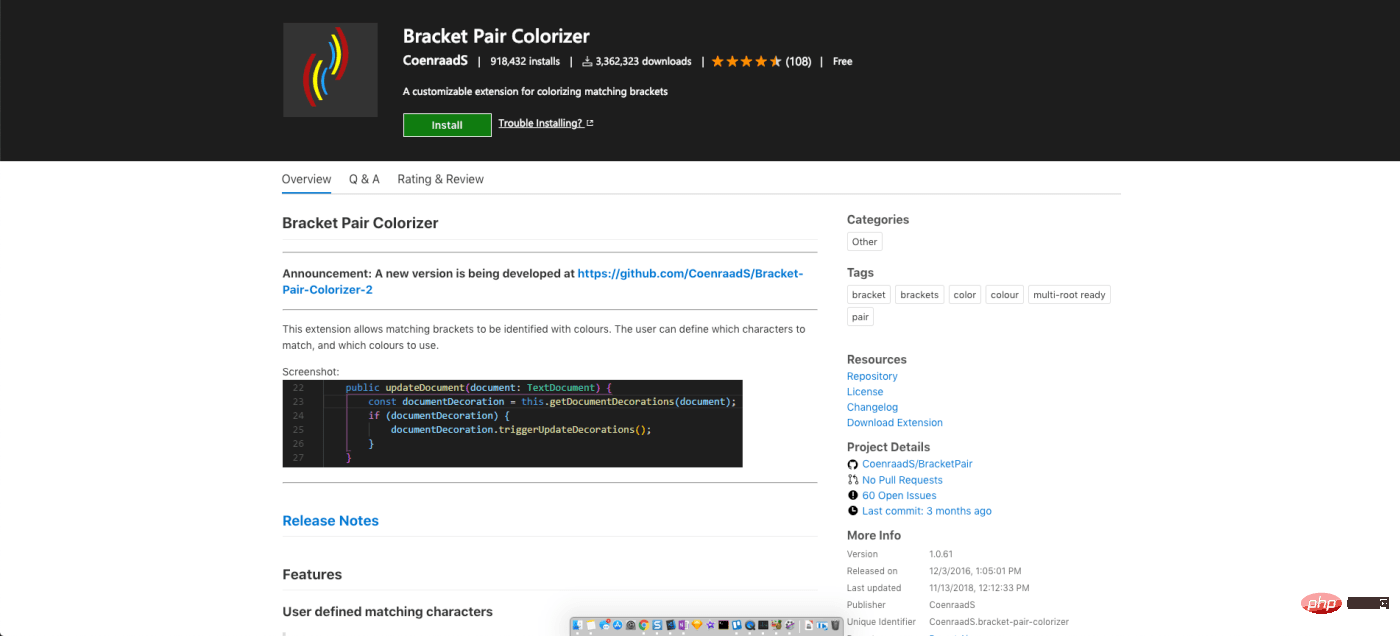The width and height of the screenshot is (1400, 636).
Task: Switch to the Overview tab
Action: 306,179
